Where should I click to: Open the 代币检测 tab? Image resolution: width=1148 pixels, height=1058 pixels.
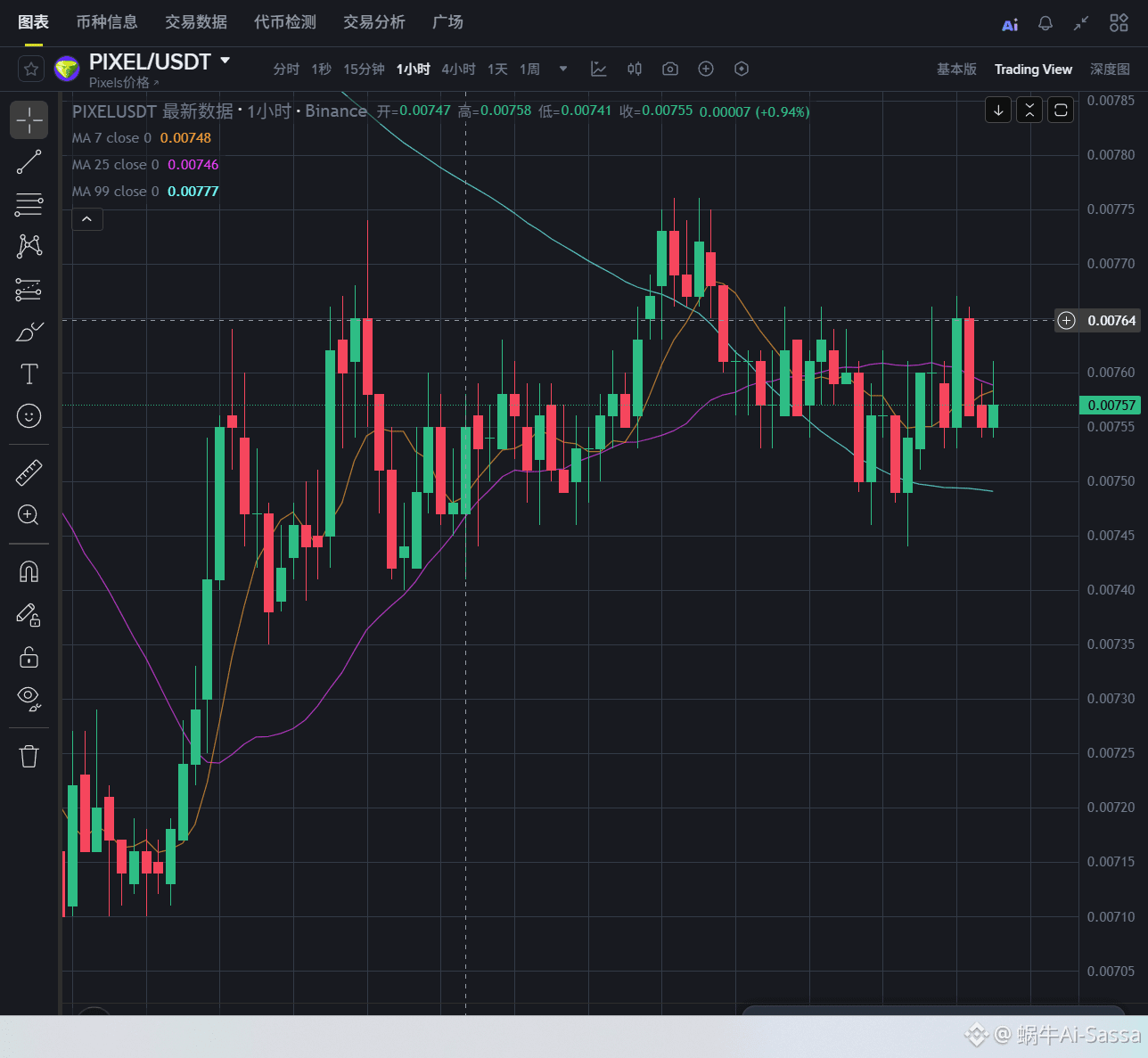pos(284,22)
